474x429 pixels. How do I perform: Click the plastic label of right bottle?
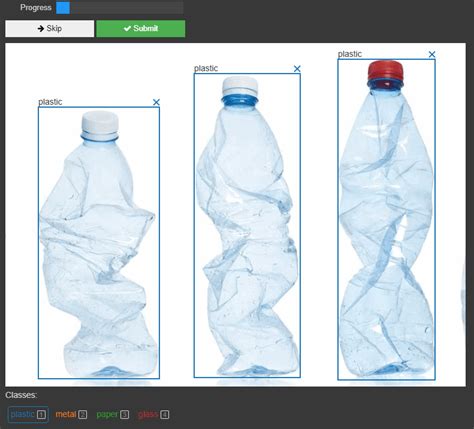(350, 54)
